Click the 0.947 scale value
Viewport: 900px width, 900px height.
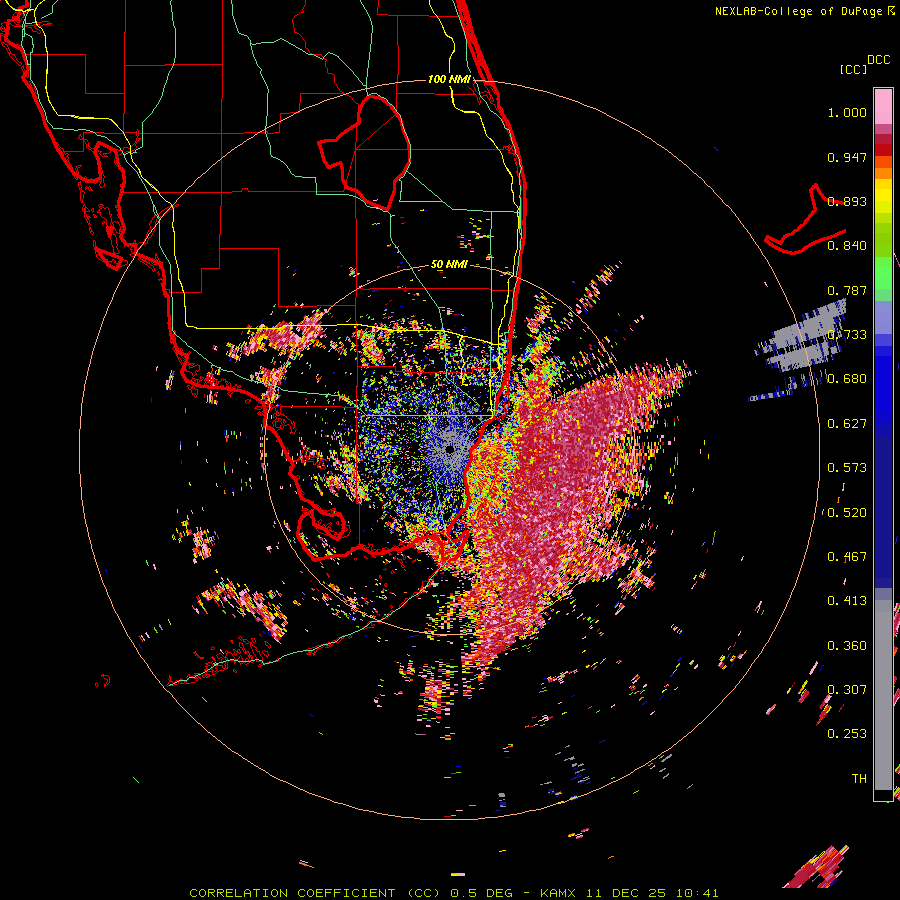point(847,157)
